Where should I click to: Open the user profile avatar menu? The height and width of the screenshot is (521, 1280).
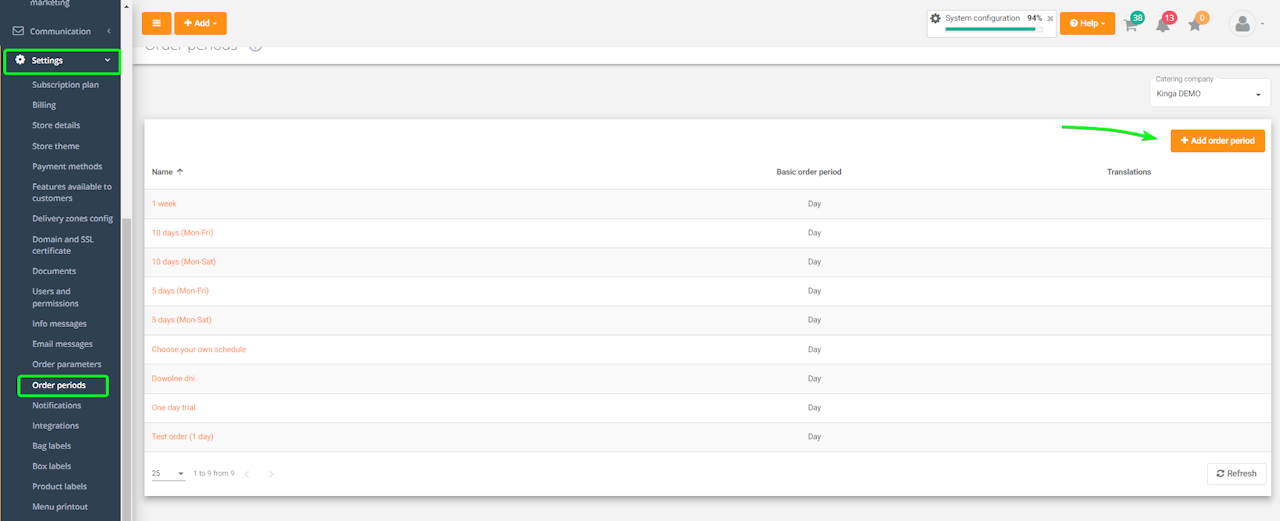pos(1243,23)
